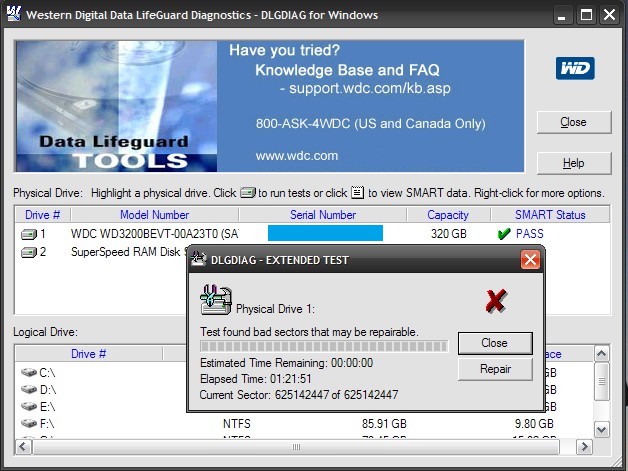Click the horizontal scrollbar thumb
The image size is (628, 471).
click(296, 447)
